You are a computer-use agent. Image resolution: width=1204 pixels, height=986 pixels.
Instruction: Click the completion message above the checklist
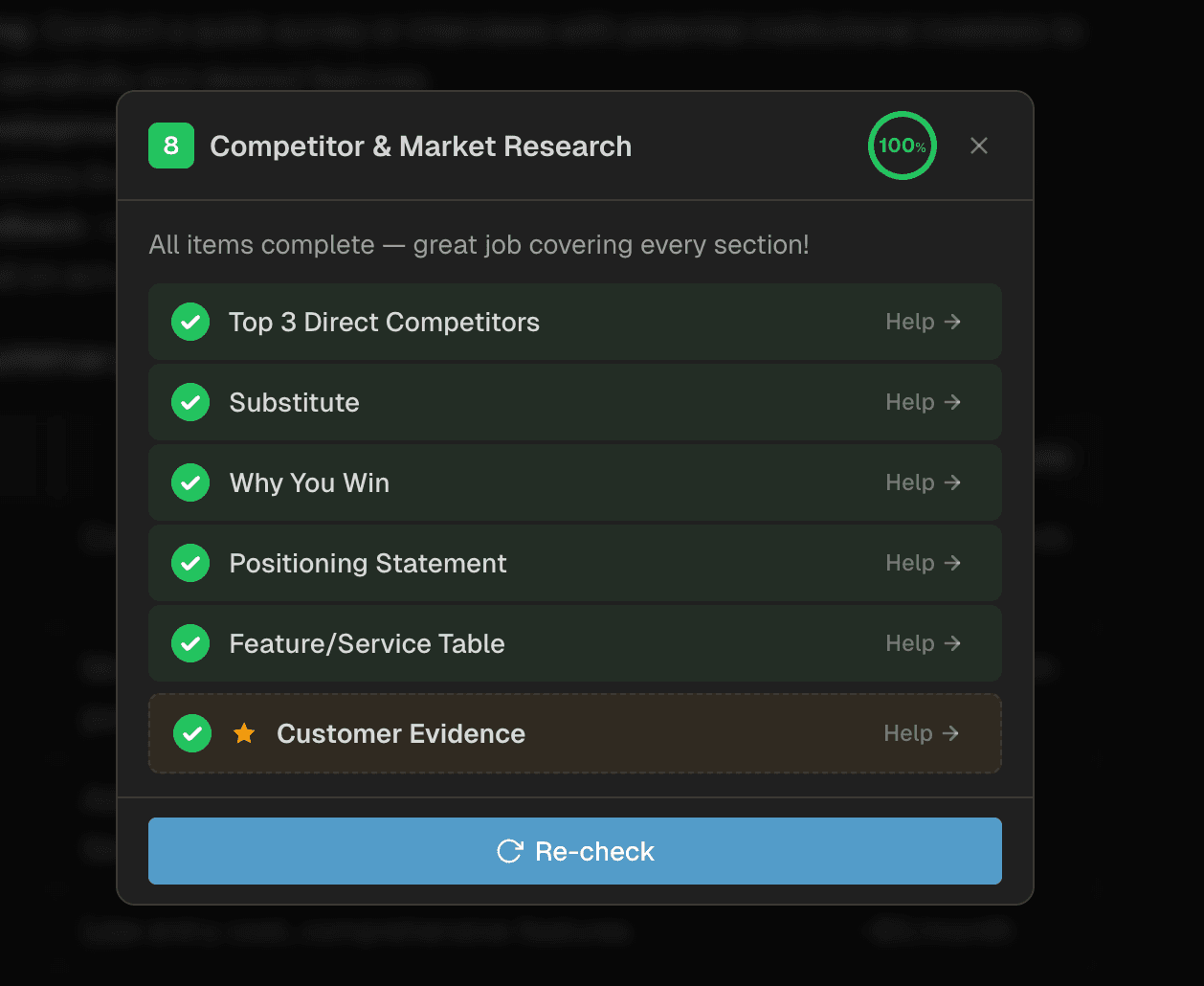pos(479,245)
